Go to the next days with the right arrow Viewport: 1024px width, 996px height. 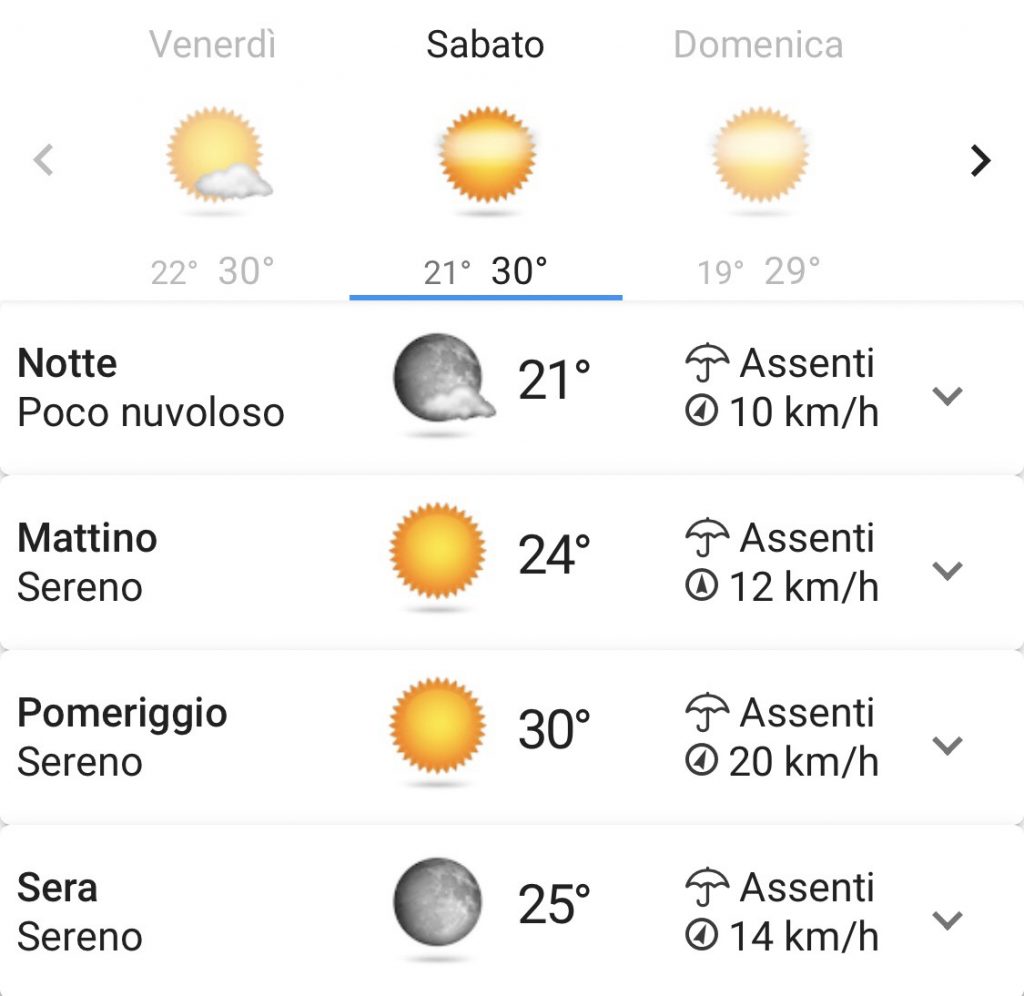click(980, 161)
